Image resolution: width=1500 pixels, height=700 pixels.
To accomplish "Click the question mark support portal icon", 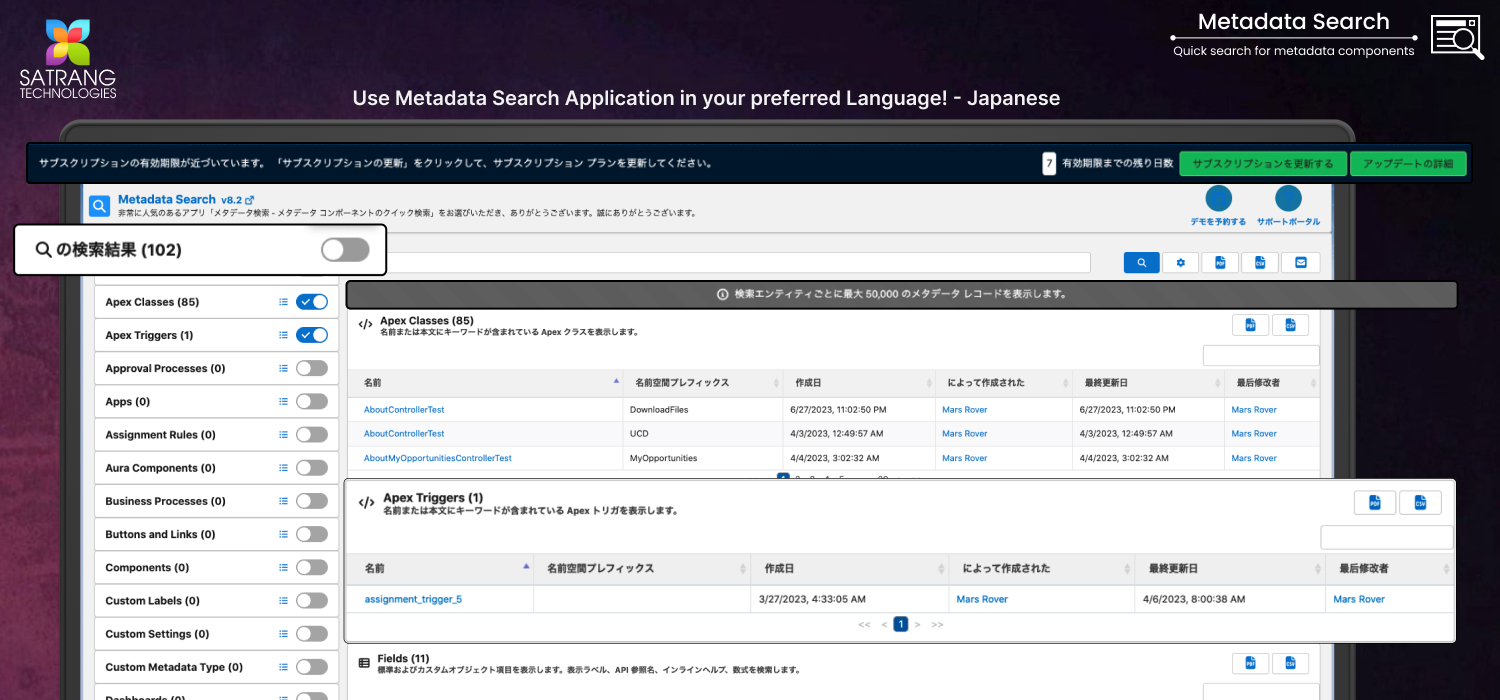I will pos(1289,198).
